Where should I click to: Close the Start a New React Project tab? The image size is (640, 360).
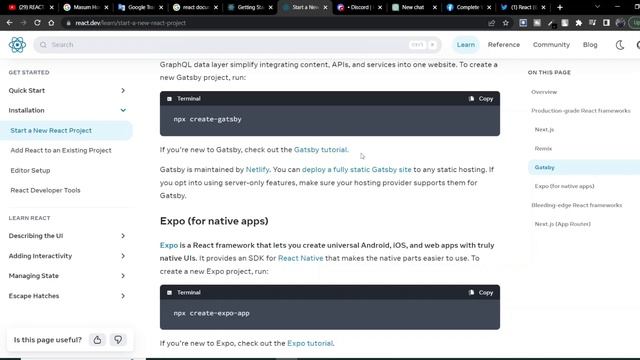point(325,7)
